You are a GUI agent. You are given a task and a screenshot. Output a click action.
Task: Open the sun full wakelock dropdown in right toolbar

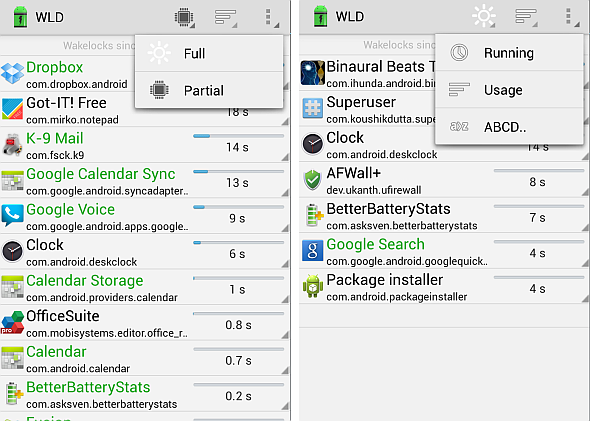coord(484,16)
